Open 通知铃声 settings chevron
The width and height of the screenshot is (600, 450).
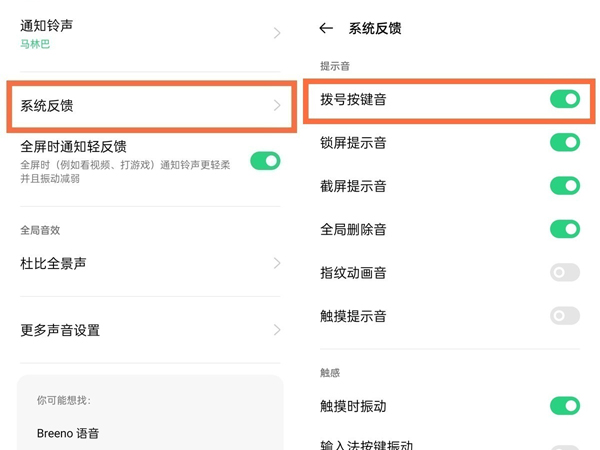click(x=277, y=34)
